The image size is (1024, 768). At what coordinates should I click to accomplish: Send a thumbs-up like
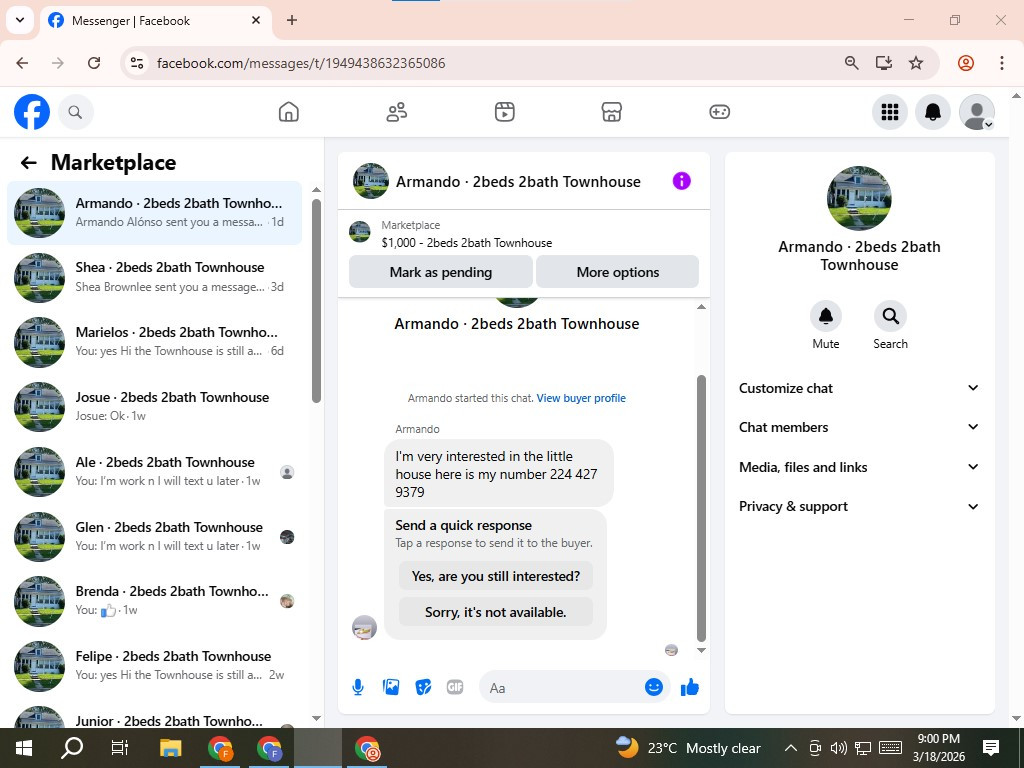[x=690, y=687]
